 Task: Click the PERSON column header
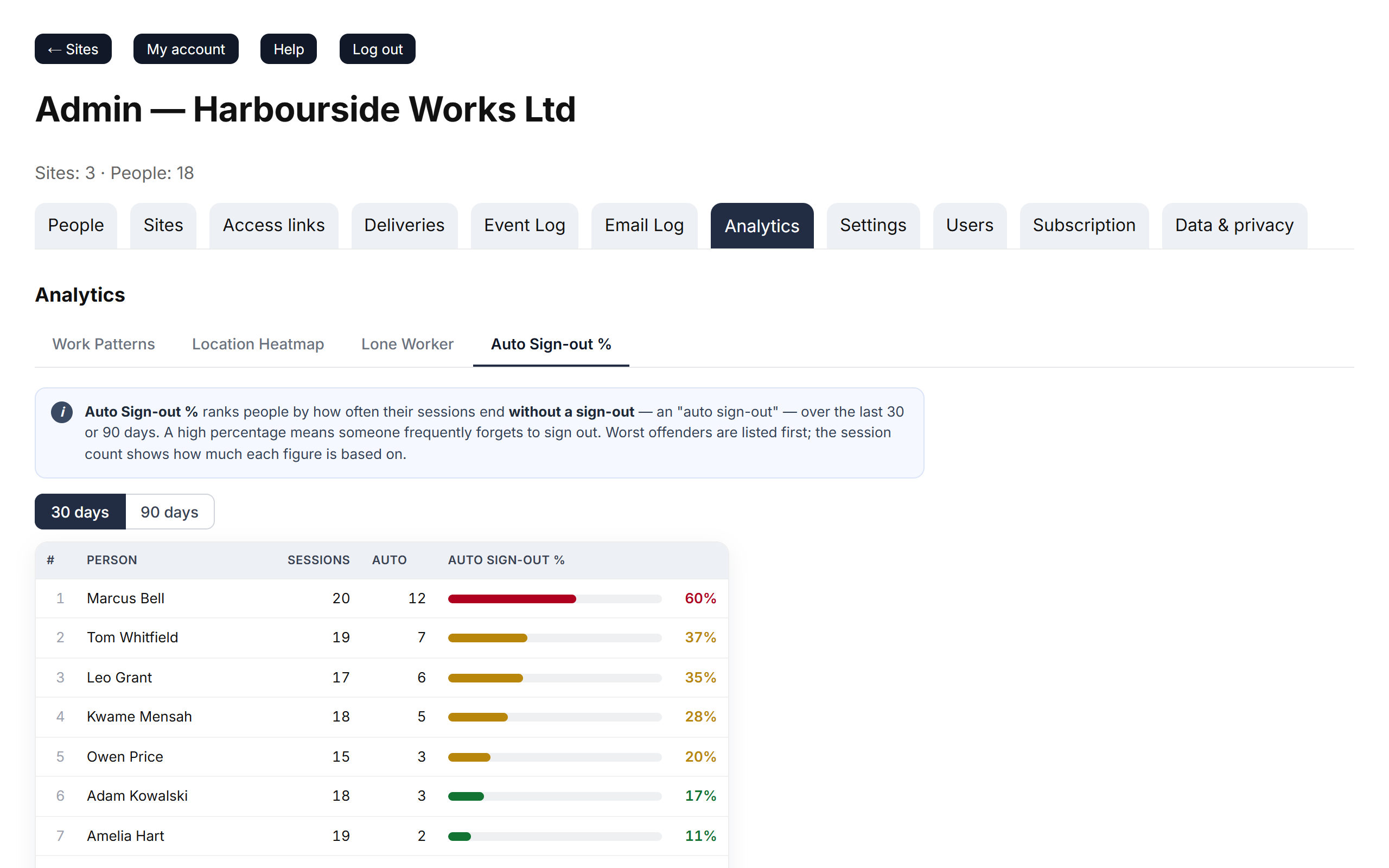(112, 560)
